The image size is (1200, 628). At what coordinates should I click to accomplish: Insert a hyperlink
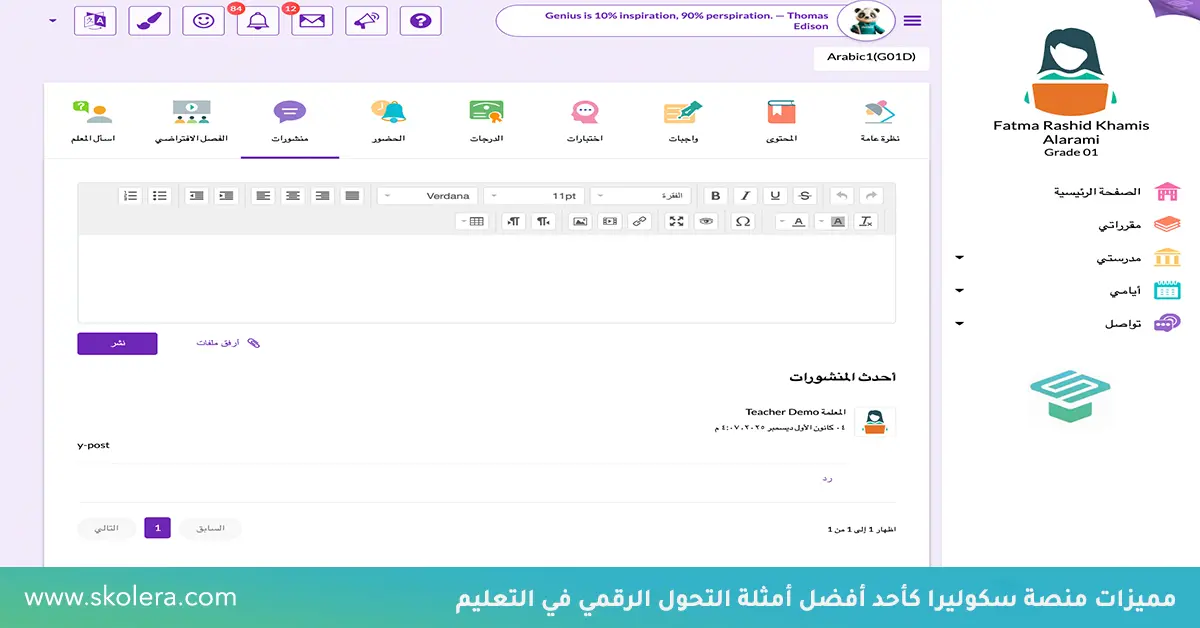tap(640, 221)
